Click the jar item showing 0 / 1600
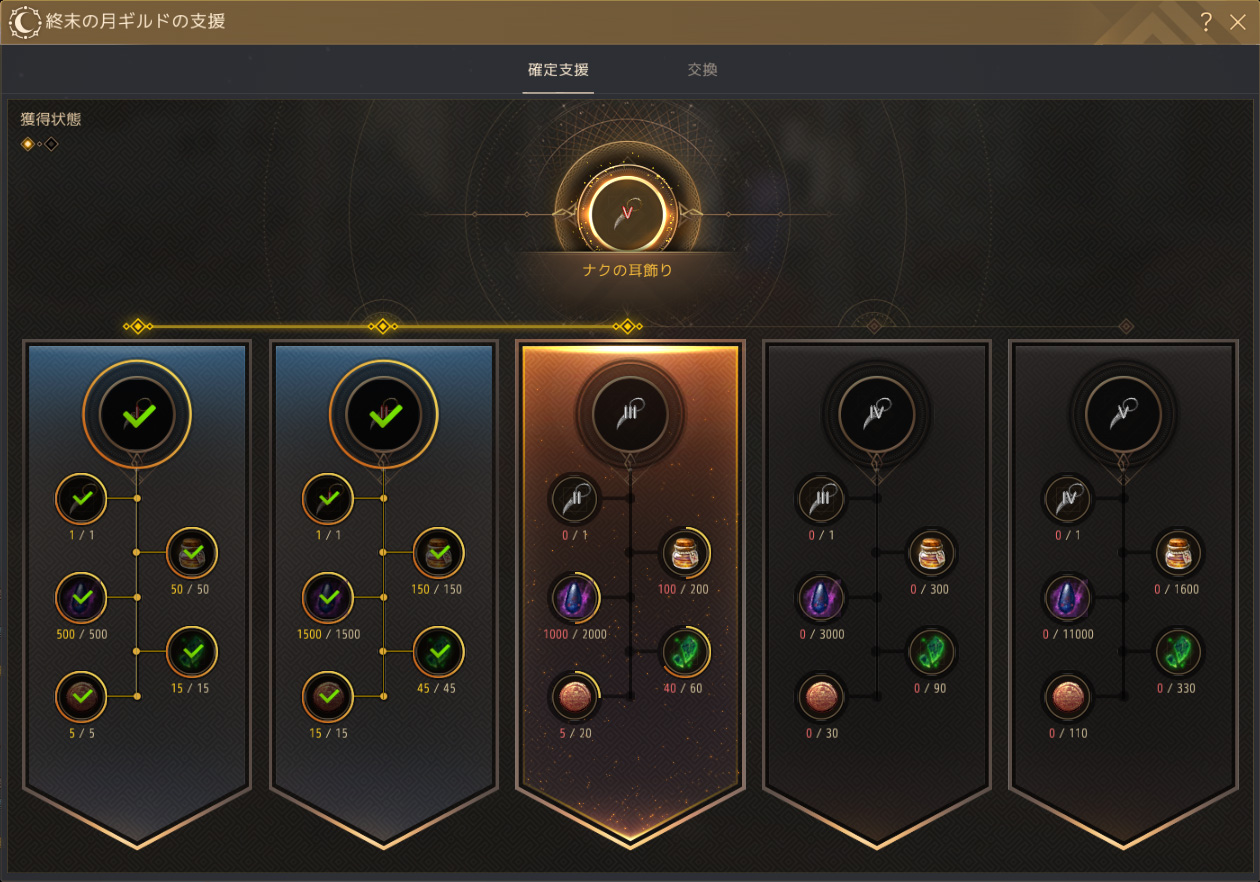The height and width of the screenshot is (882, 1260). tap(1178, 553)
